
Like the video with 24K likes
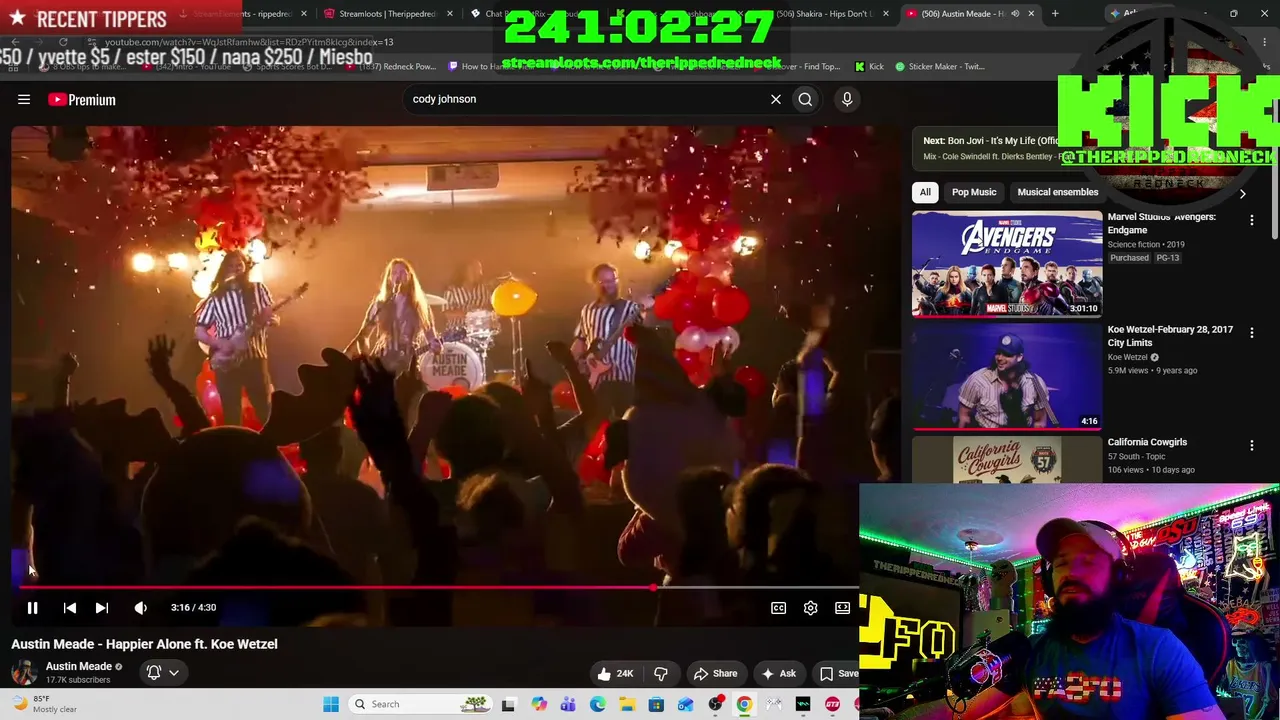(x=615, y=674)
